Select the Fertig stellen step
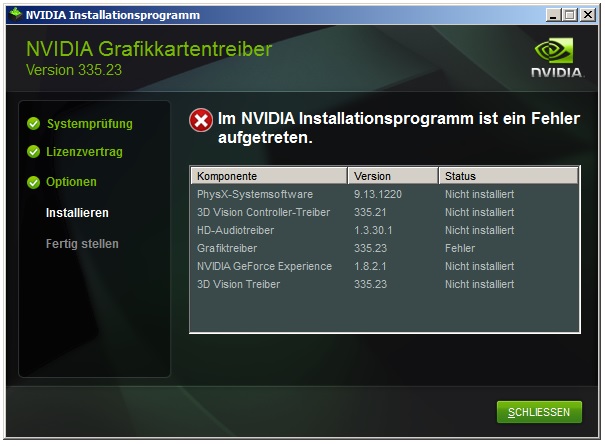 pyautogui.click(x=82, y=244)
